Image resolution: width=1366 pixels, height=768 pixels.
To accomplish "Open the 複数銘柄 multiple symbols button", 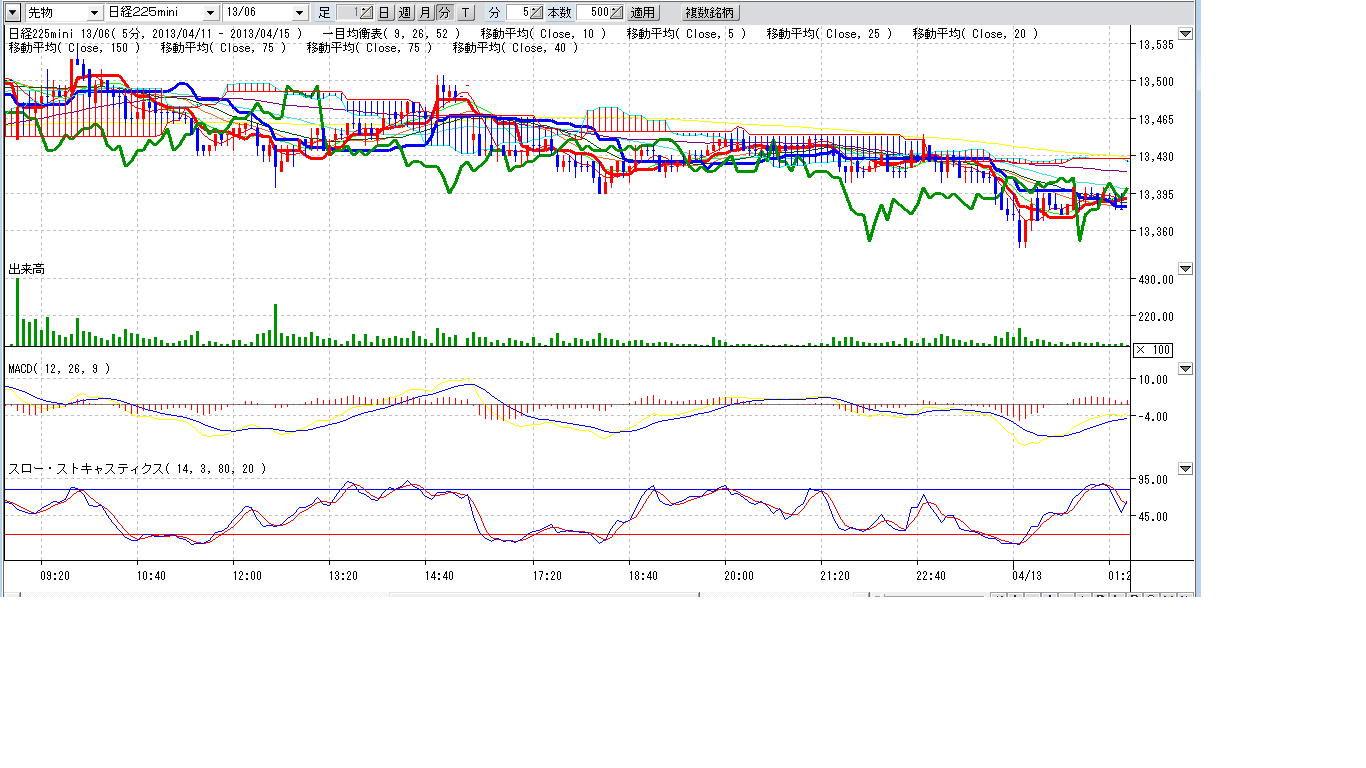I will coord(710,13).
